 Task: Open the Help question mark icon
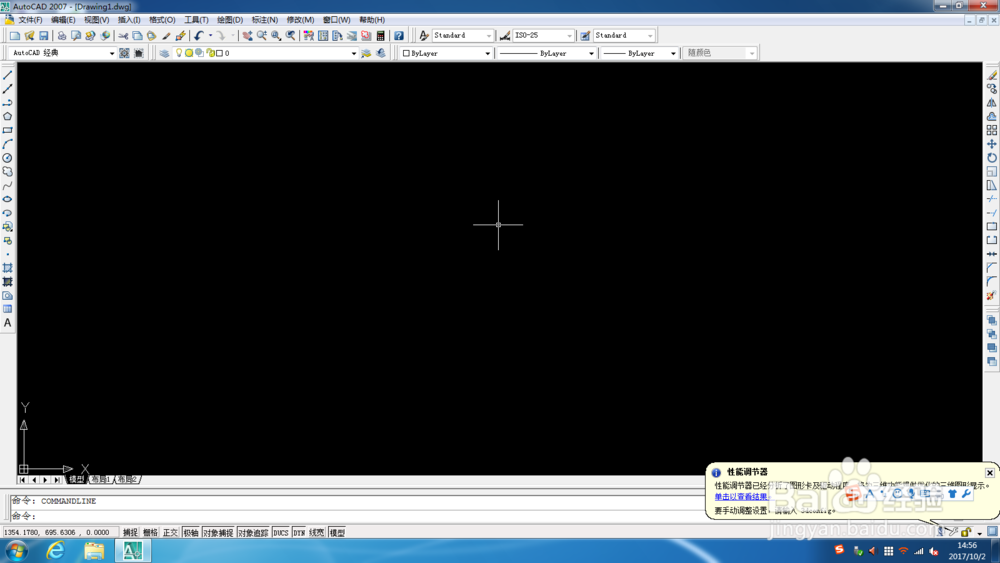tap(399, 36)
